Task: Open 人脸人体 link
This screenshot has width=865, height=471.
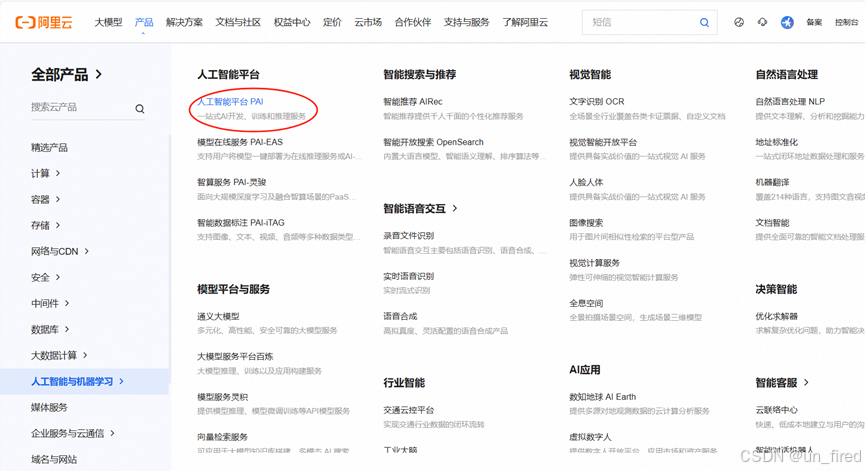Action: point(586,182)
